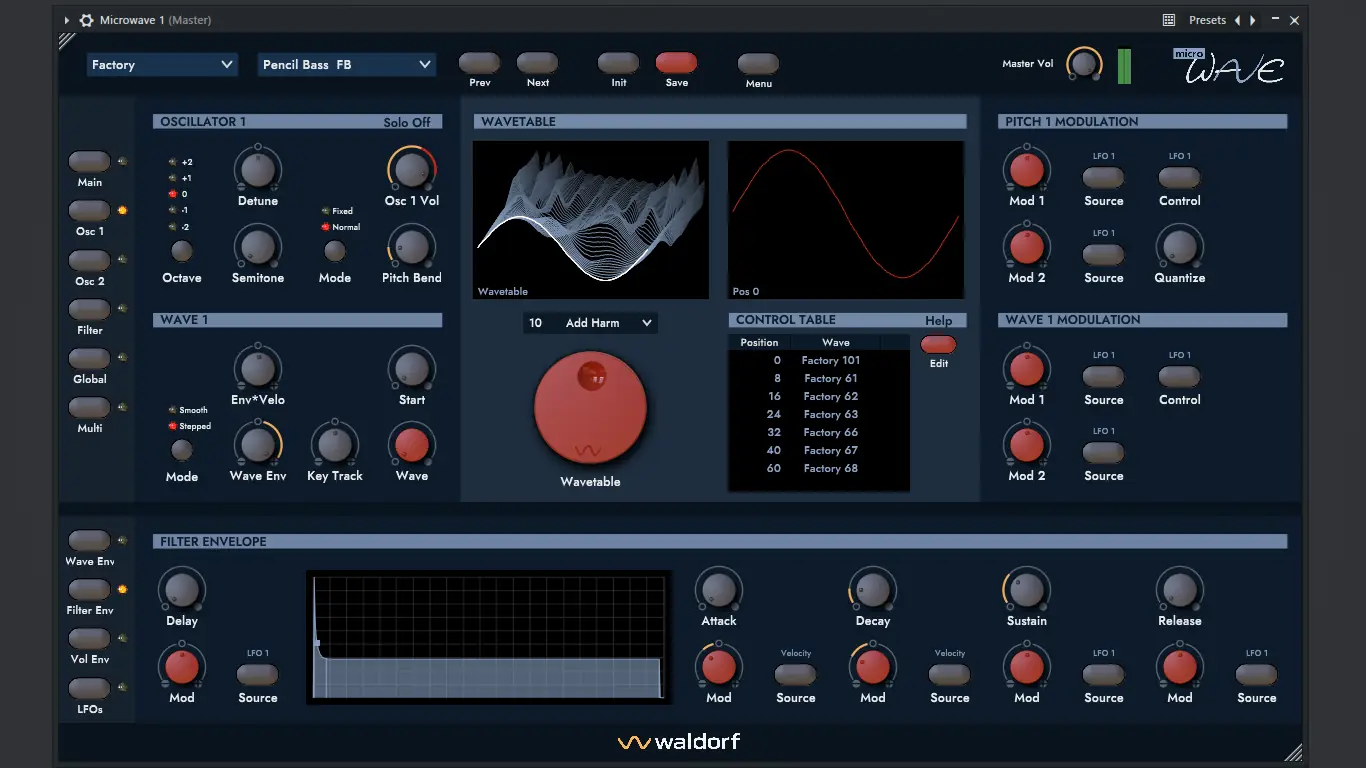Click the red Save button
This screenshot has width=1366, height=768.
tap(677, 63)
